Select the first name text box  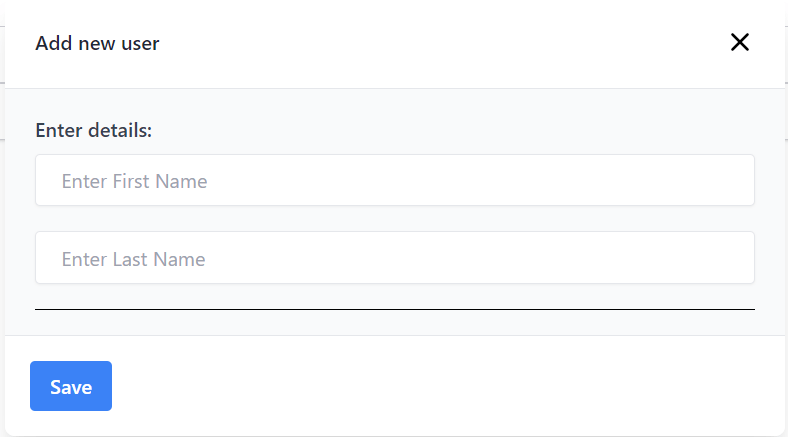coord(394,181)
